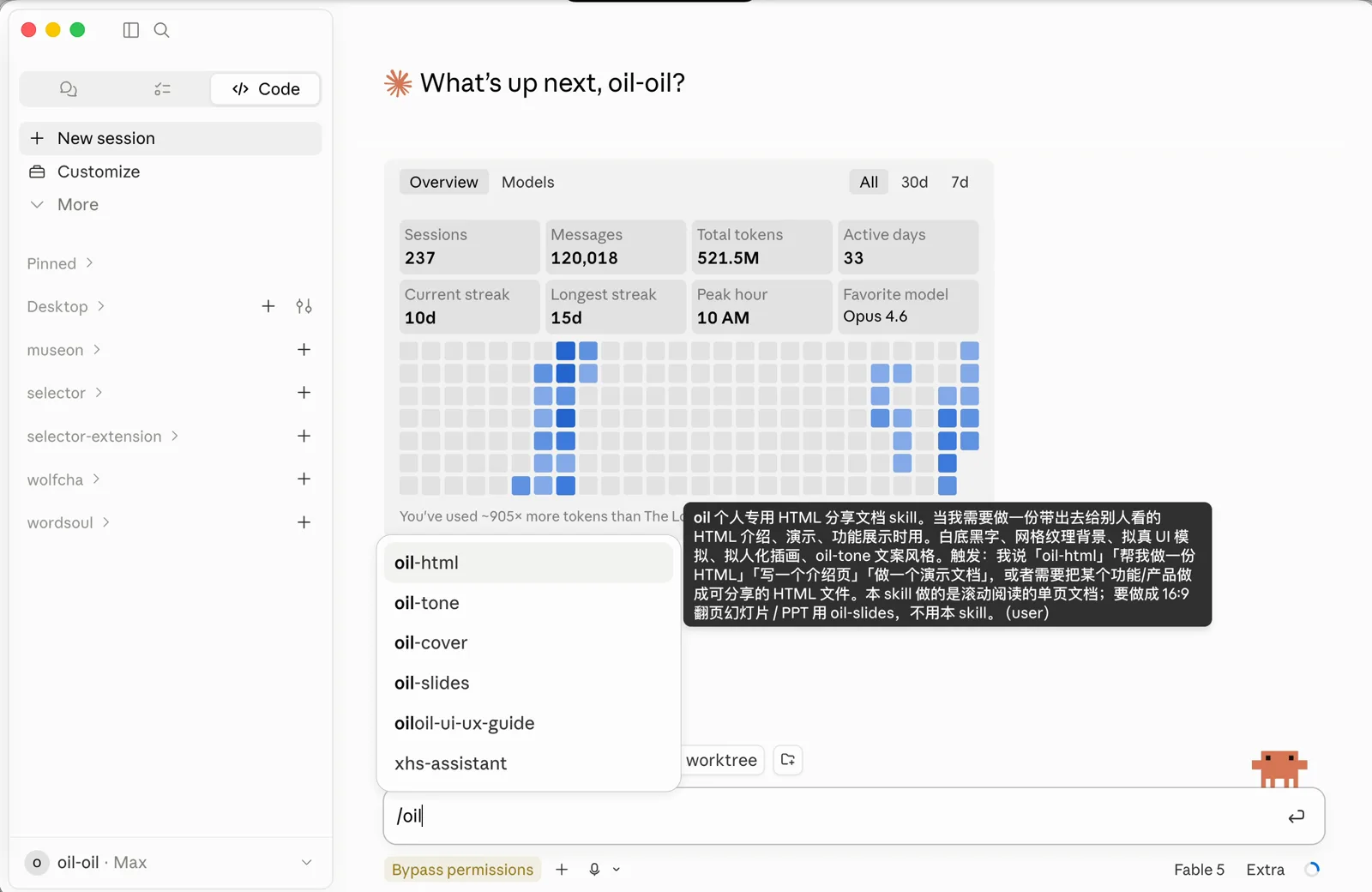Add session to wolfcha project
Screen dimensions: 1372x892
coord(304,479)
